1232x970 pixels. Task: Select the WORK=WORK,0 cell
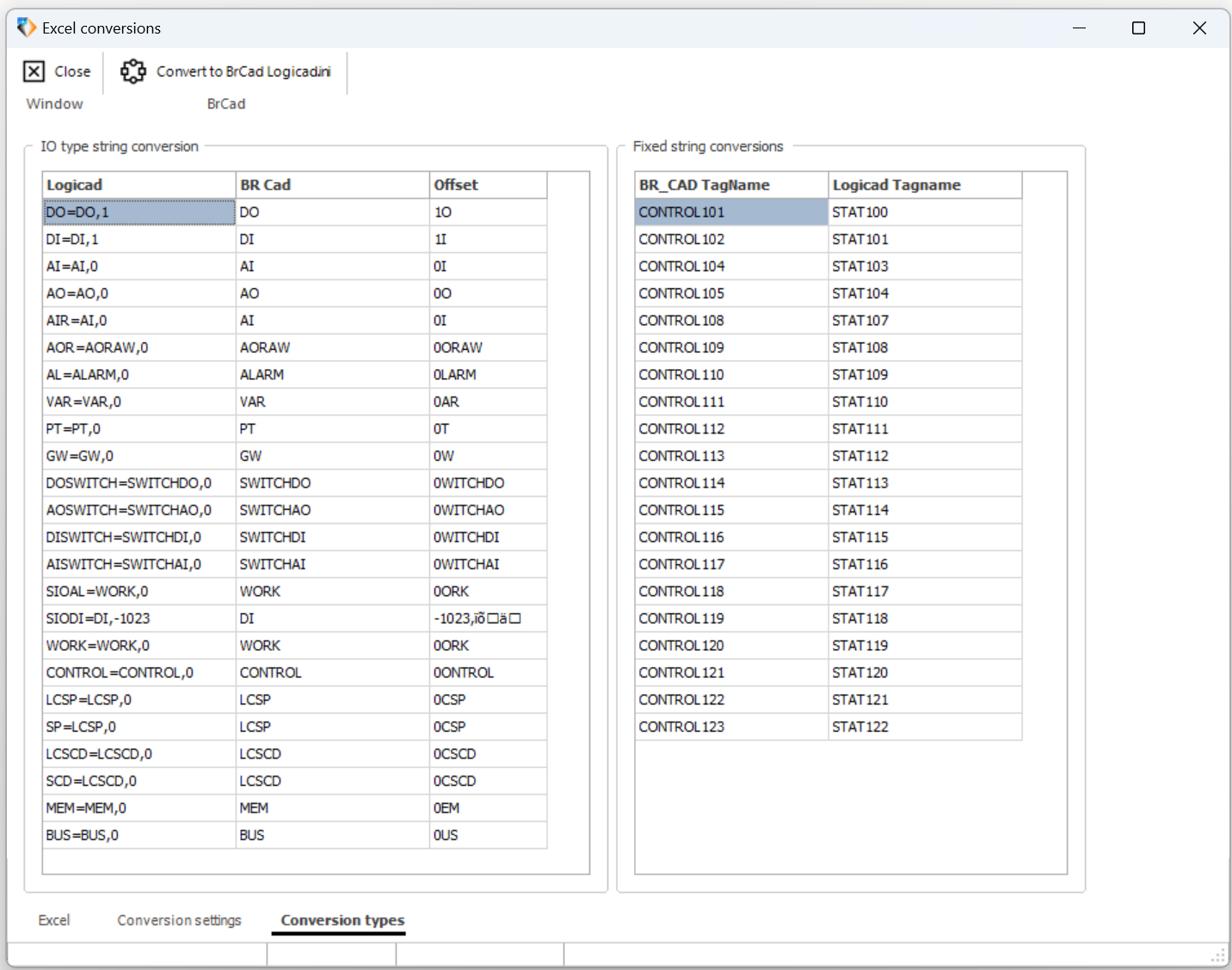point(139,646)
